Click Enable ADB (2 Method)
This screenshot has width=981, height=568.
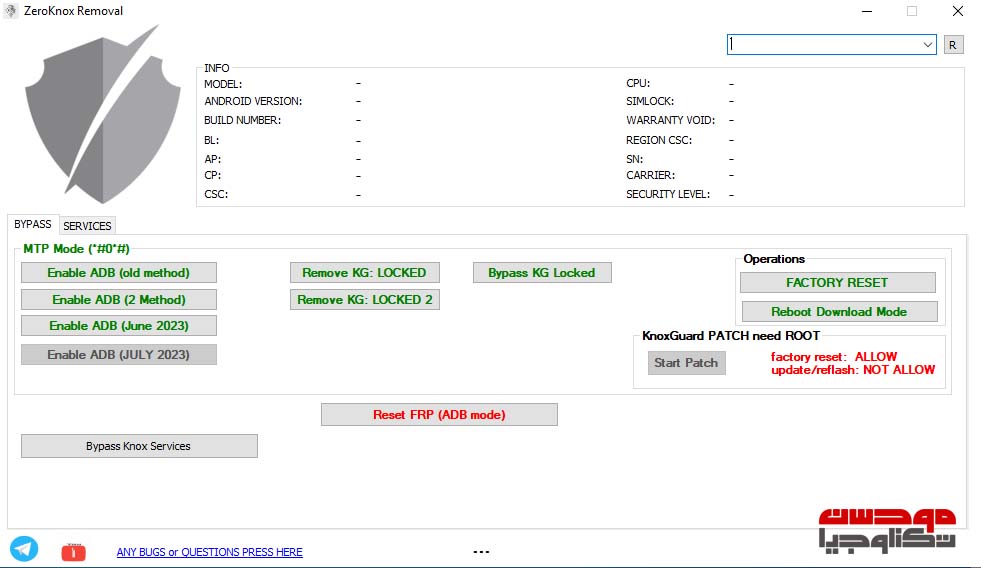click(x=119, y=300)
